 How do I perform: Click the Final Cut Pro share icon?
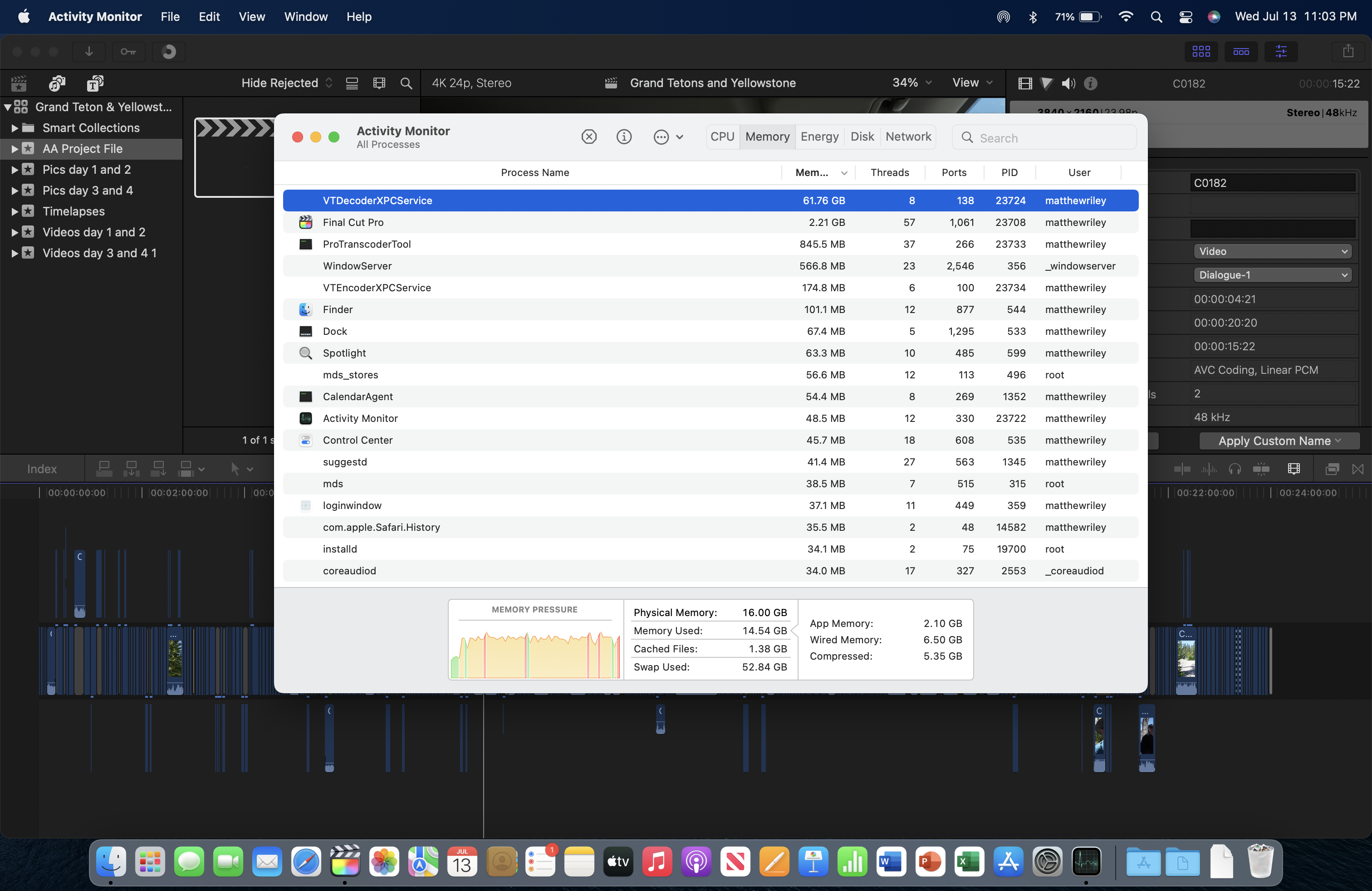click(x=1348, y=51)
